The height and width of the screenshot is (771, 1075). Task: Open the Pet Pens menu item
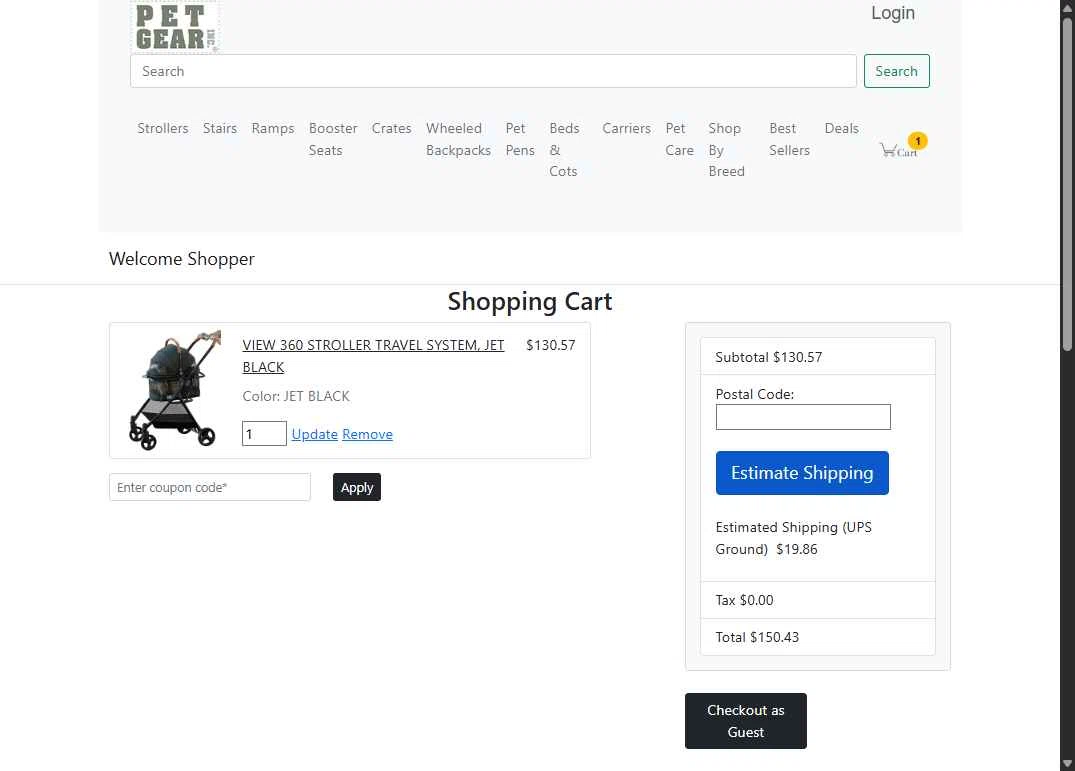click(x=520, y=139)
